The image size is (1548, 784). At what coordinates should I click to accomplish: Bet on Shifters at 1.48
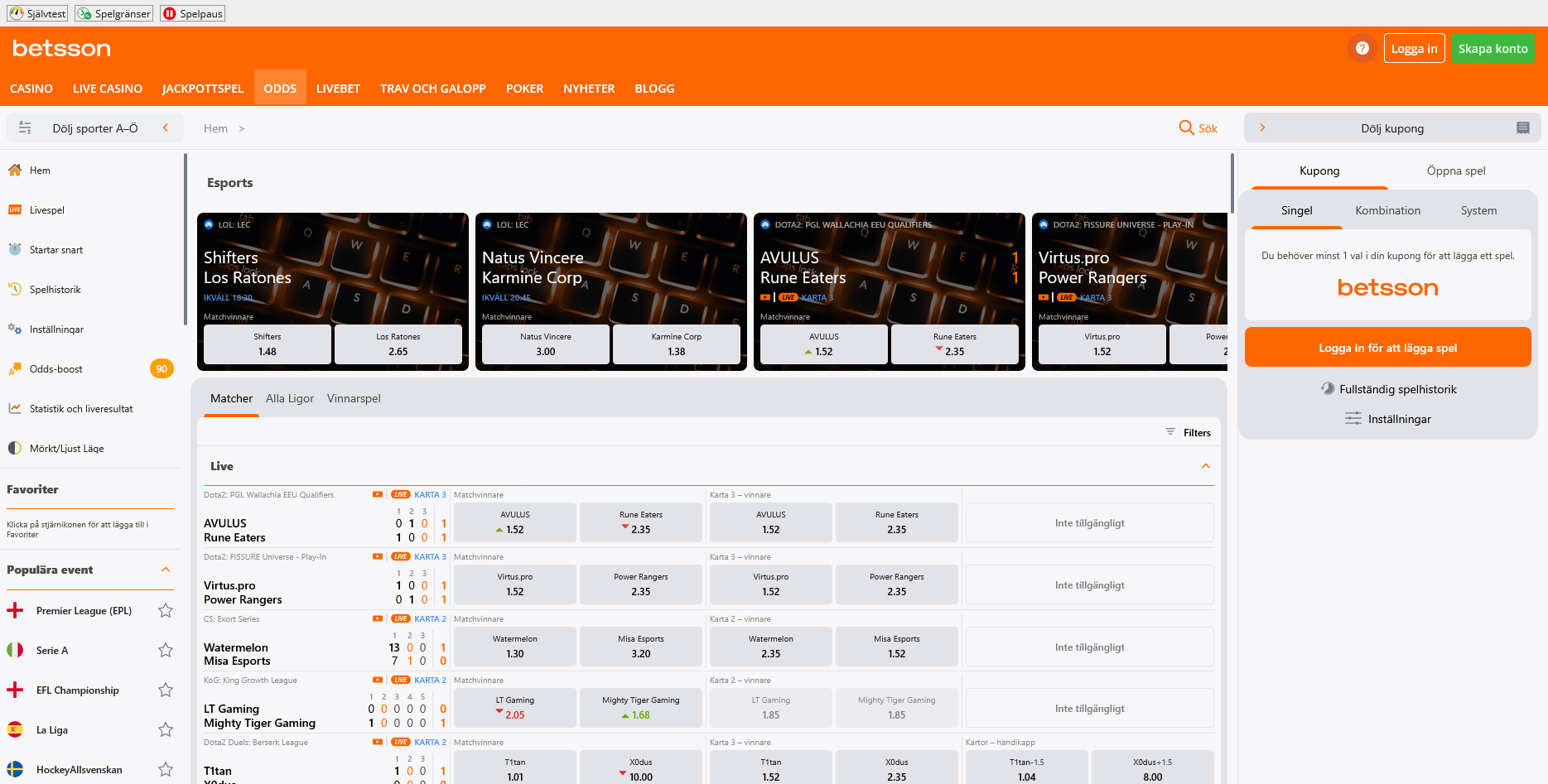pyautogui.click(x=267, y=344)
